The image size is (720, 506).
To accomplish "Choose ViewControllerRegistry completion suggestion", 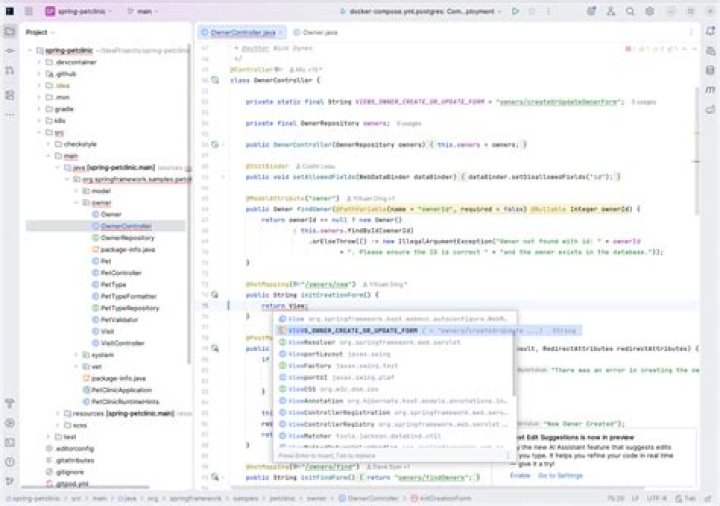I will click(x=394, y=424).
